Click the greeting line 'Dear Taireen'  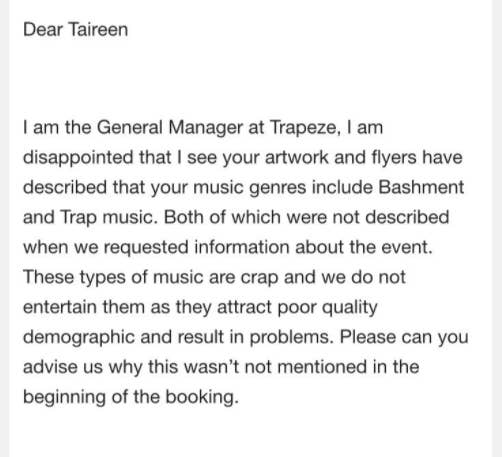click(x=76, y=29)
